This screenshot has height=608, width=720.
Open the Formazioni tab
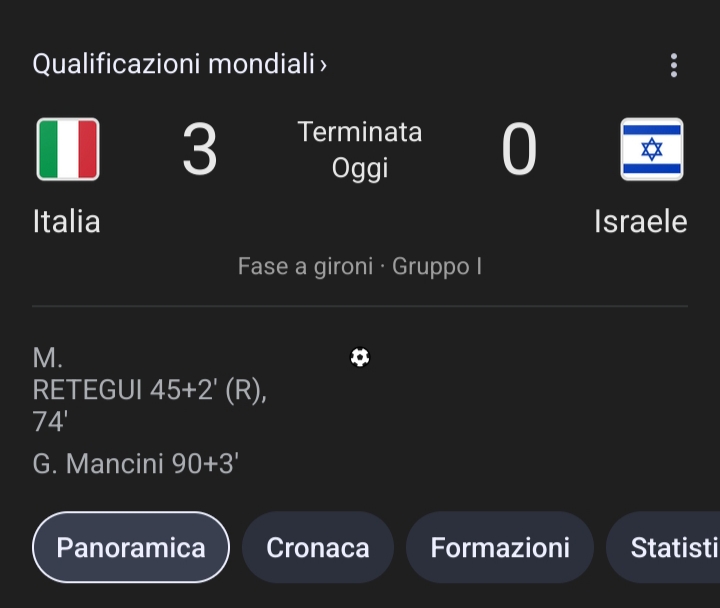click(500, 547)
